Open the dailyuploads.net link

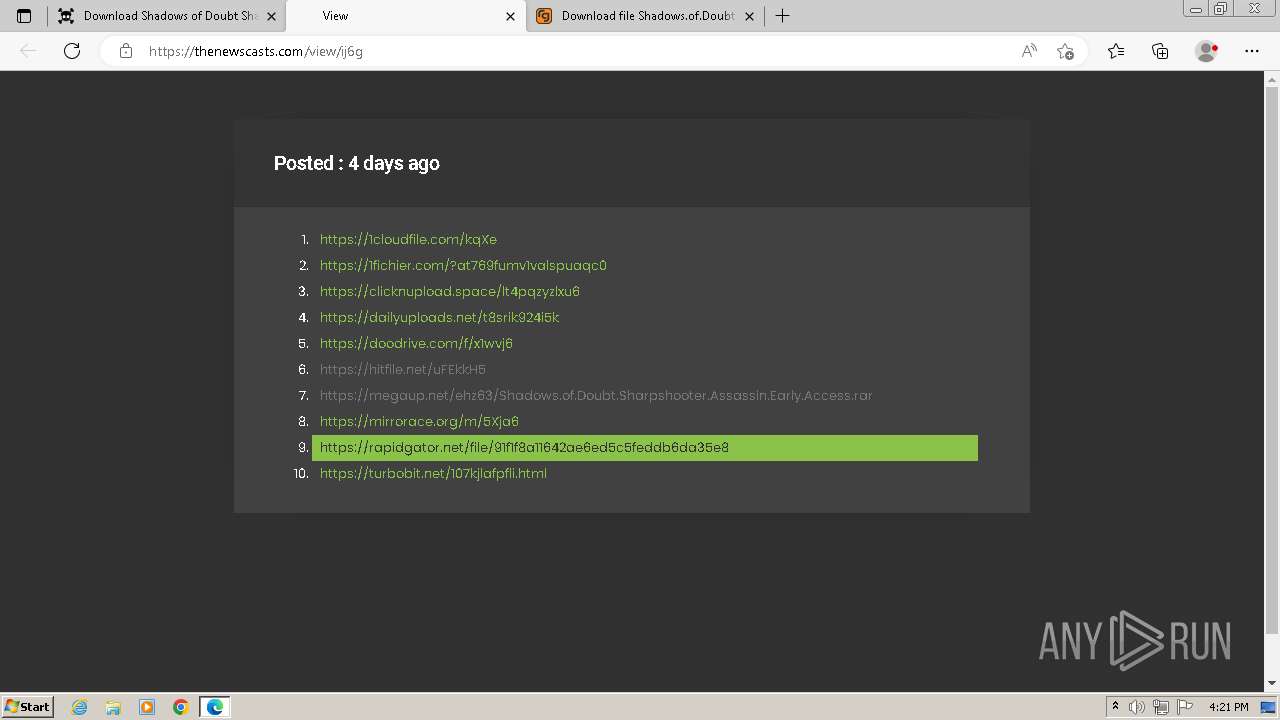(439, 317)
